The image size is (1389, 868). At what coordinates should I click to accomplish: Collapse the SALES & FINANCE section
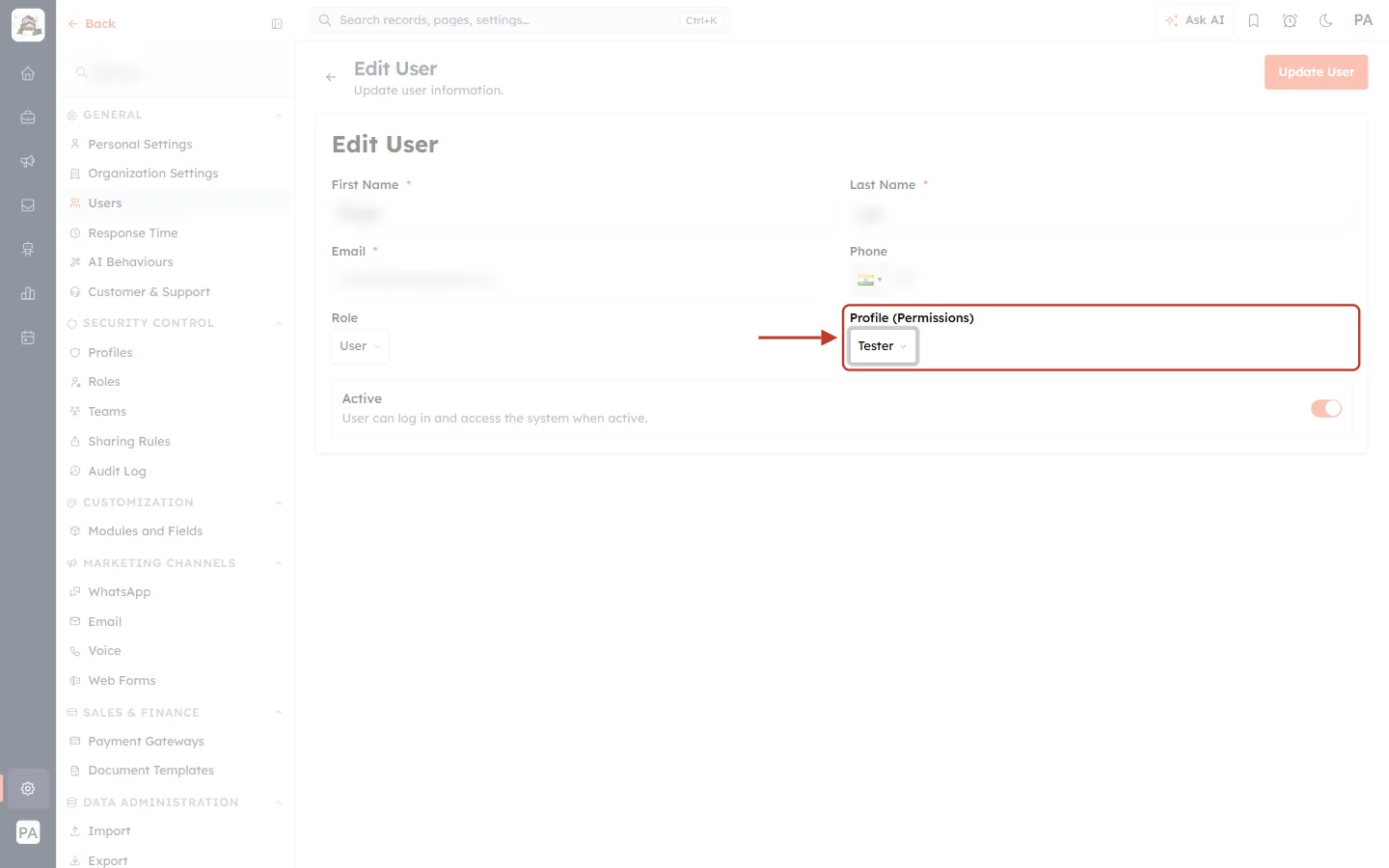tap(278, 713)
